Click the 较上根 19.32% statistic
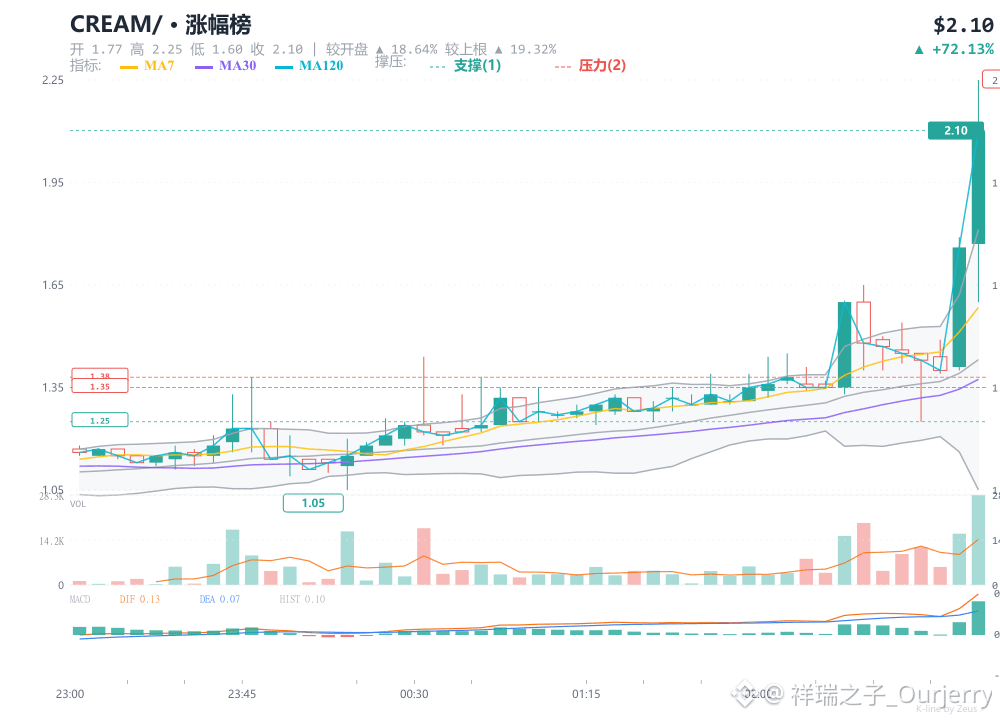 click(x=501, y=49)
